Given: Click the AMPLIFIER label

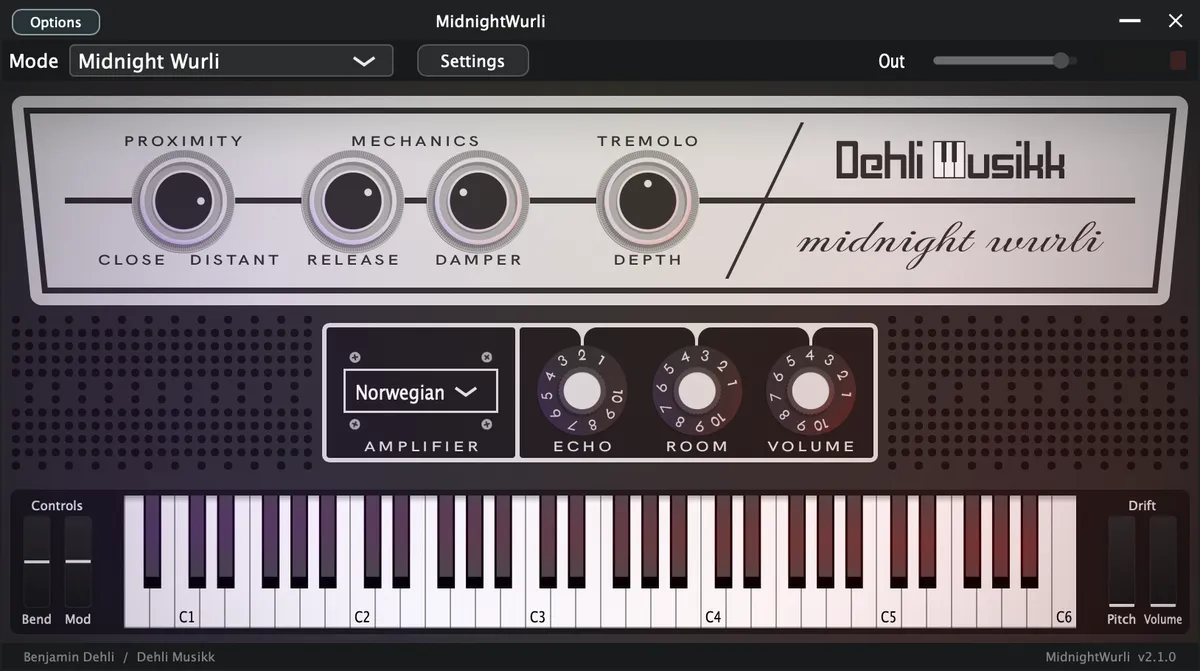Looking at the screenshot, I should (x=421, y=446).
